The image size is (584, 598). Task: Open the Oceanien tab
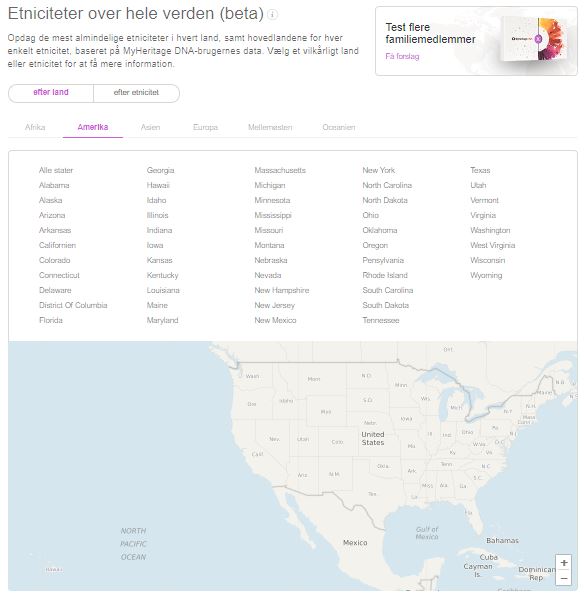[339, 127]
